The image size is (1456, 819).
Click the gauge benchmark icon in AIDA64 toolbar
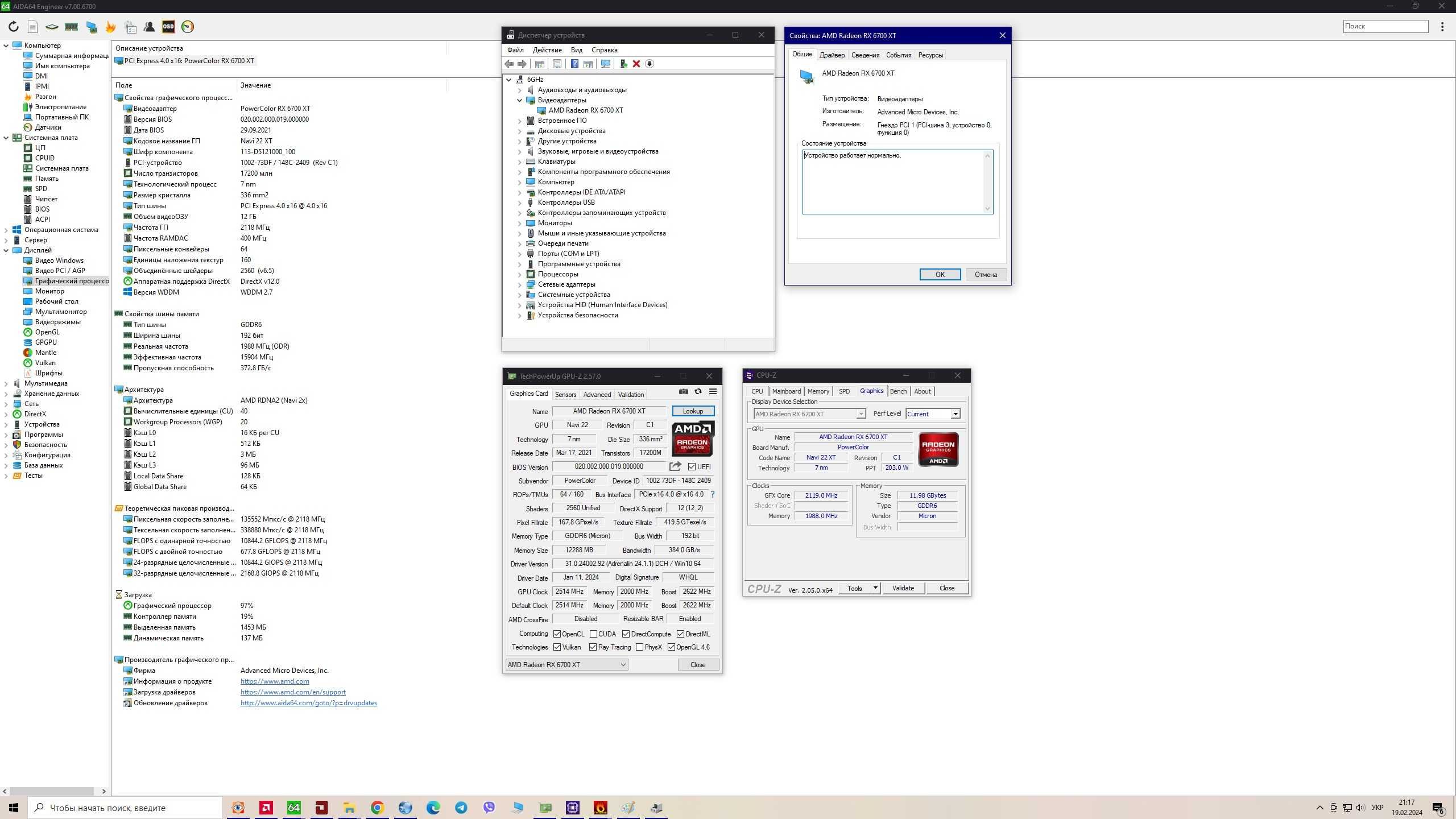[x=188, y=27]
